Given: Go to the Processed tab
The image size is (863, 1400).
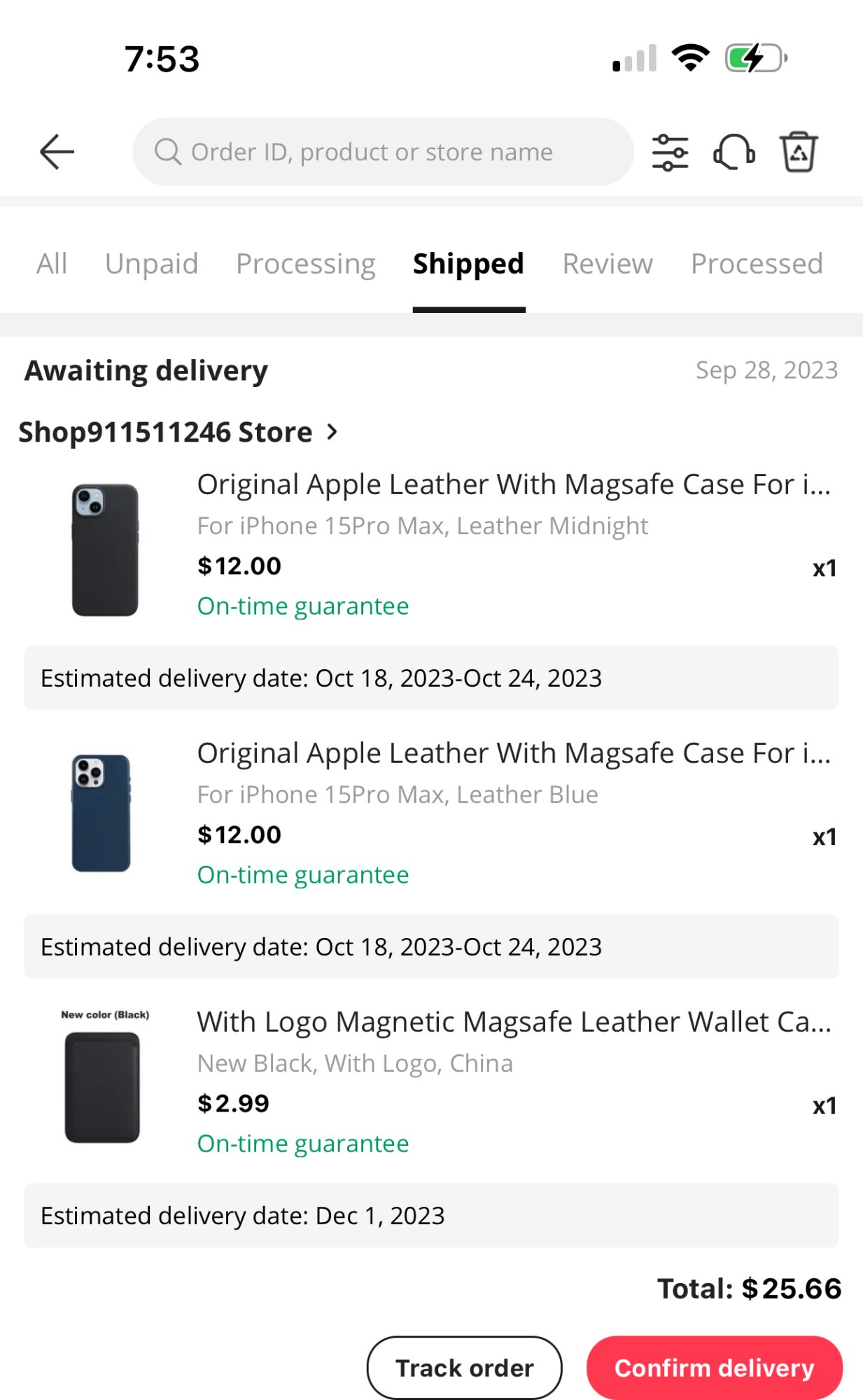Looking at the screenshot, I should point(757,264).
